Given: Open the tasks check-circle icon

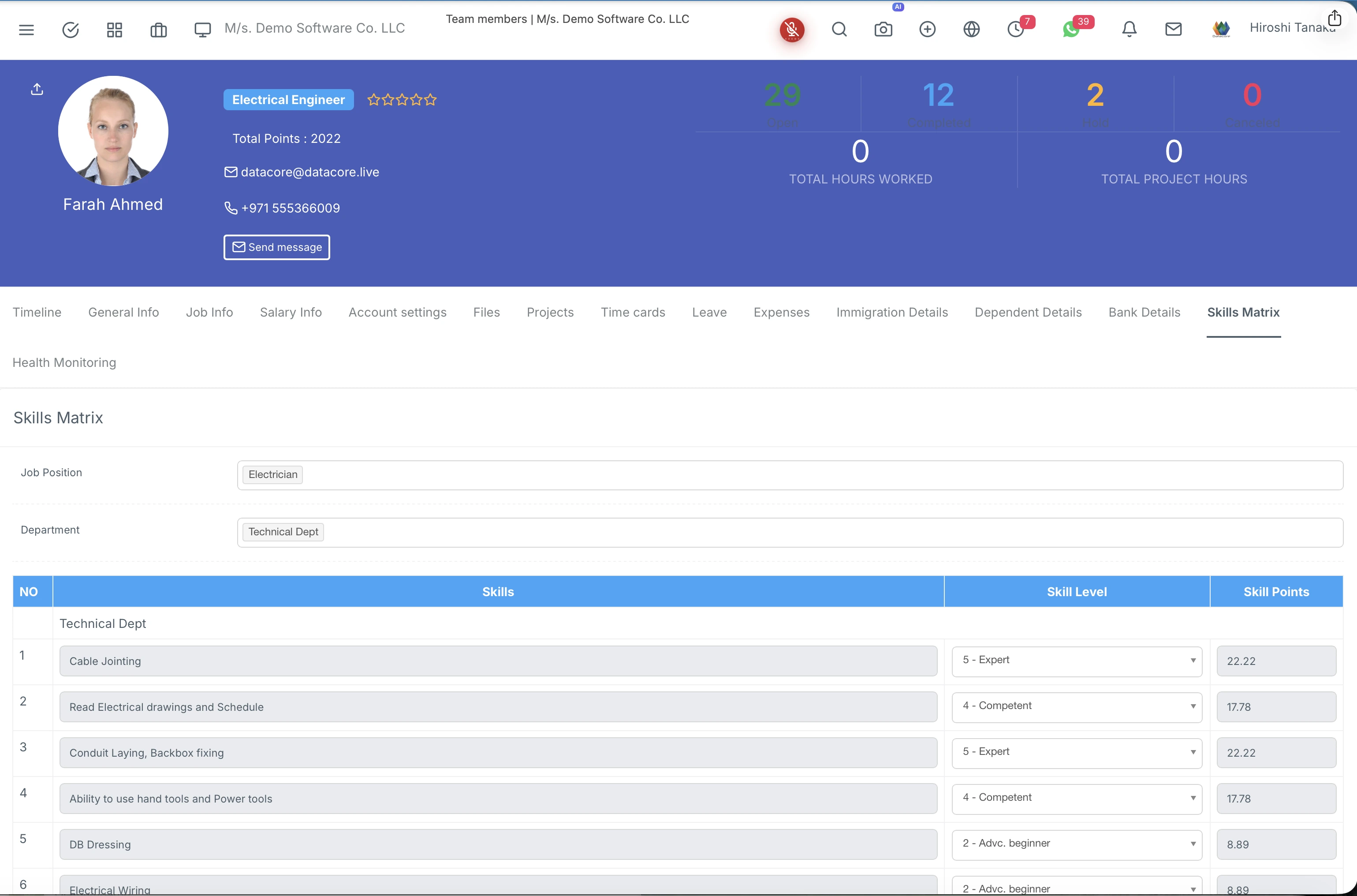Looking at the screenshot, I should pos(70,30).
